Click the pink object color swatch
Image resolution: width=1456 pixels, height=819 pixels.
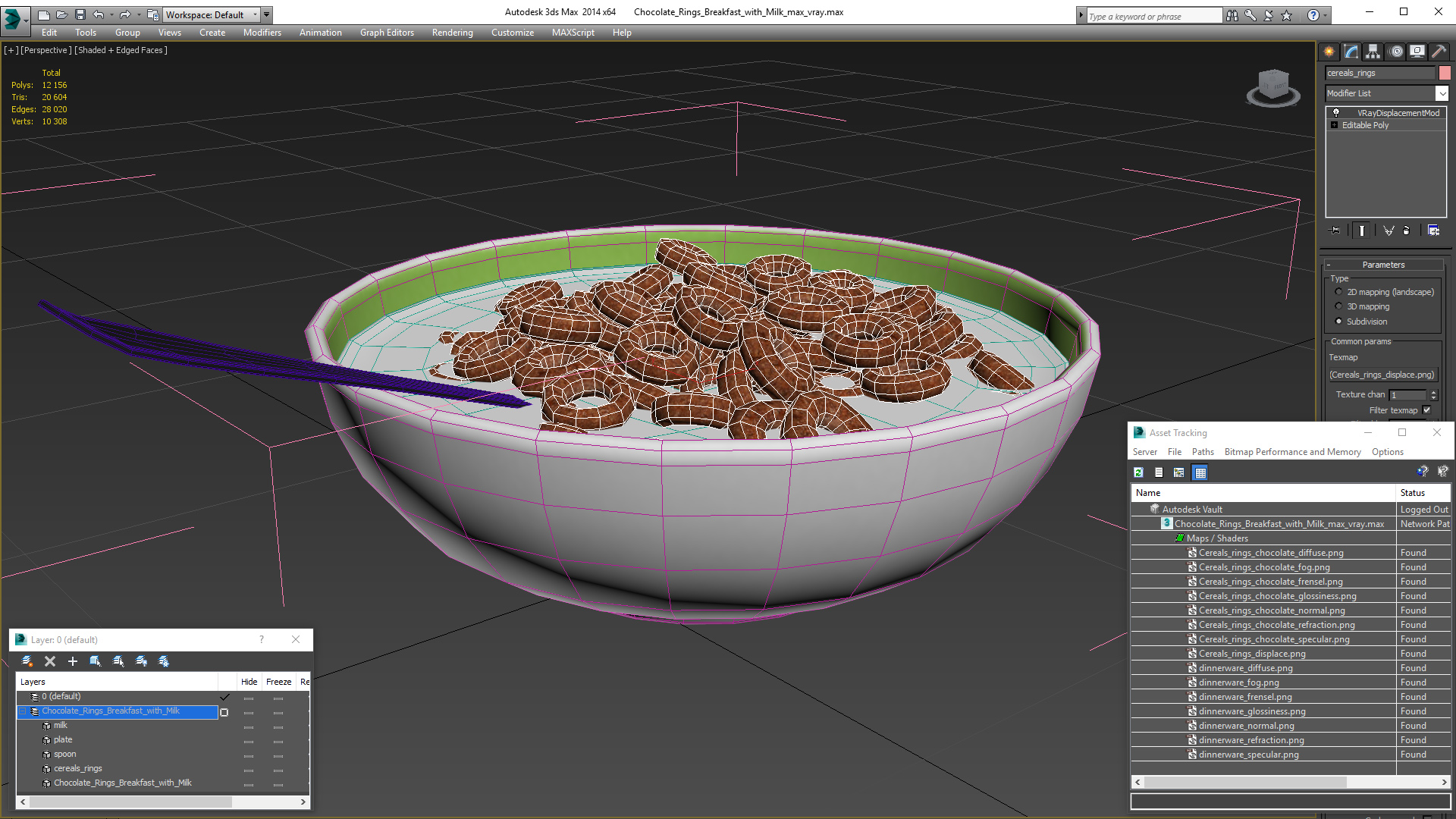click(1445, 73)
